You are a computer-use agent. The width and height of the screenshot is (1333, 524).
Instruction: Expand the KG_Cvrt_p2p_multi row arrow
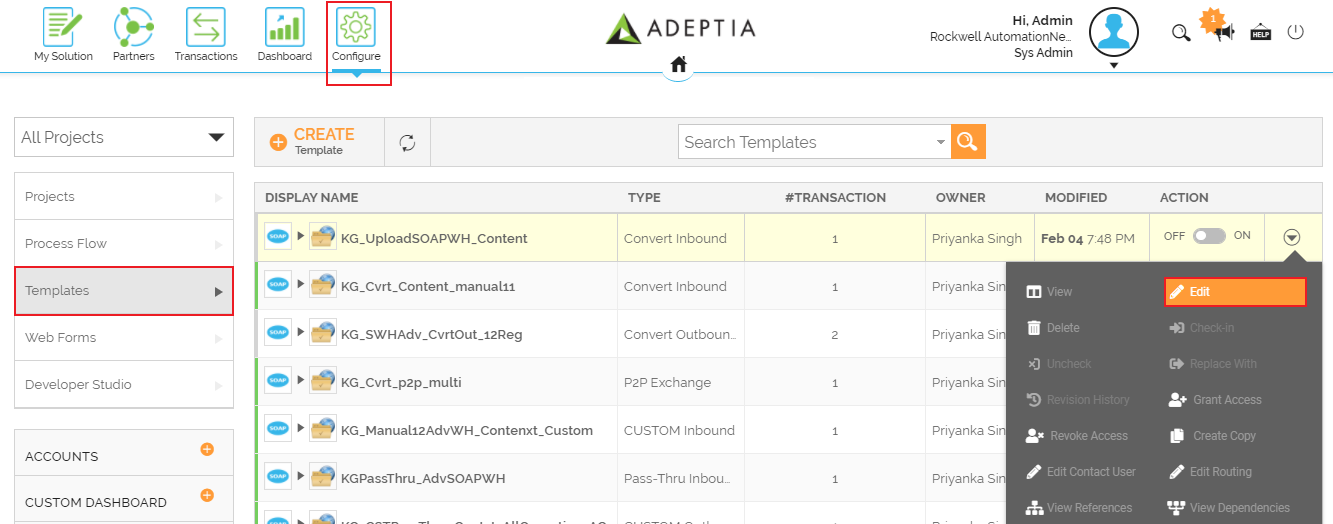(x=300, y=381)
